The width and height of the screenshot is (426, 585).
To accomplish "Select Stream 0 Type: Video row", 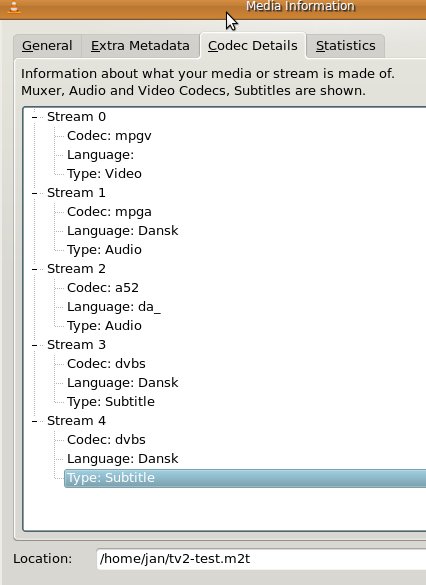I will 104,174.
